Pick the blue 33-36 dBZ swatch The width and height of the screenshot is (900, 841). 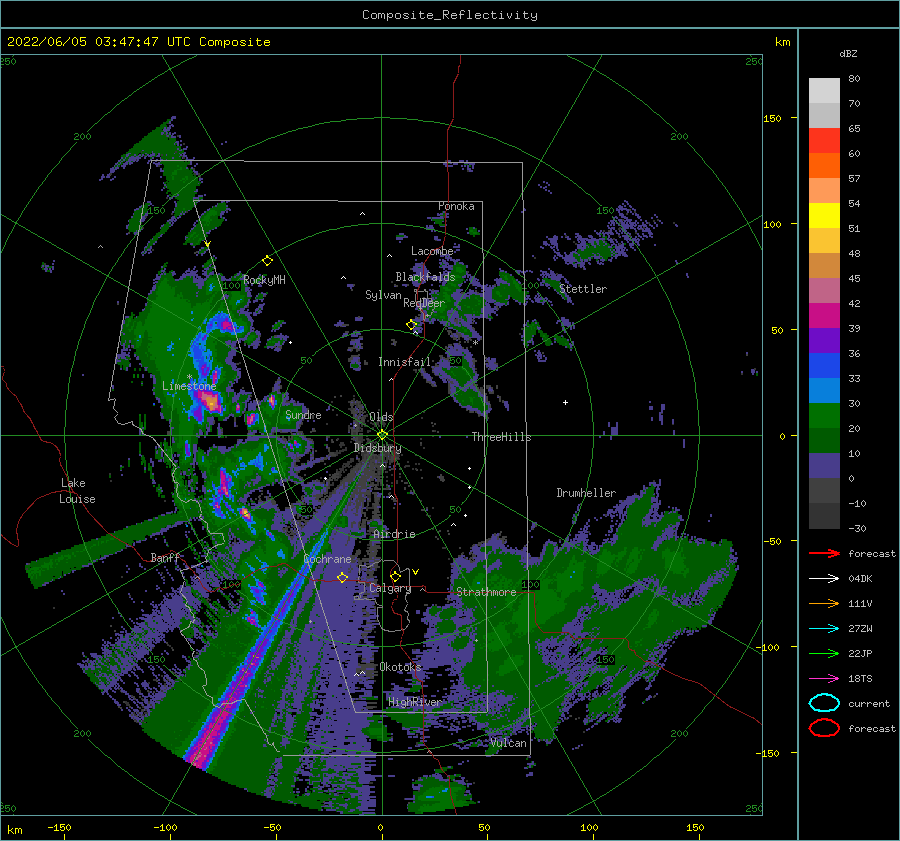824,366
